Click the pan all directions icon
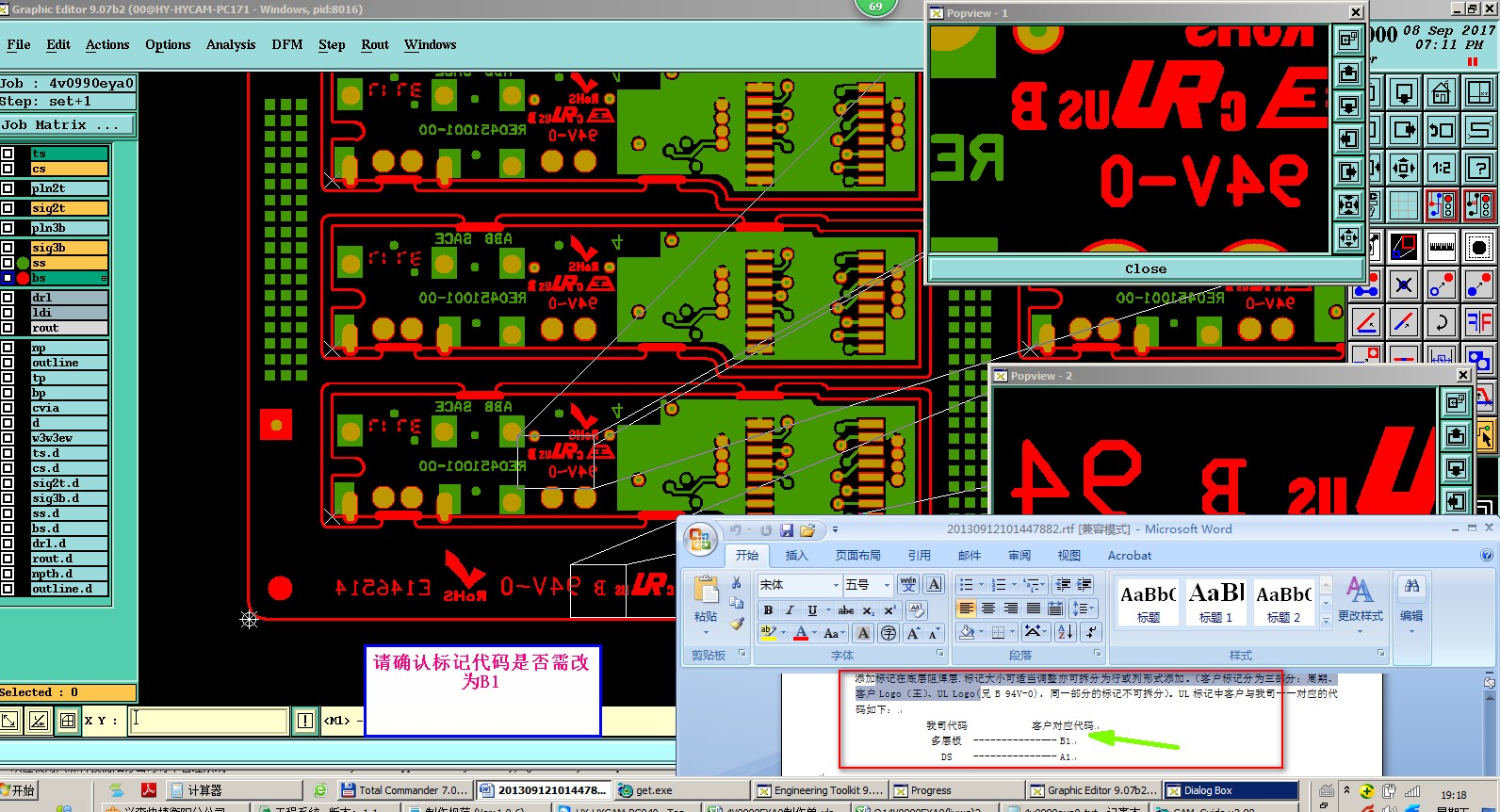Viewport: 1500px width, 812px height. [x=1403, y=169]
